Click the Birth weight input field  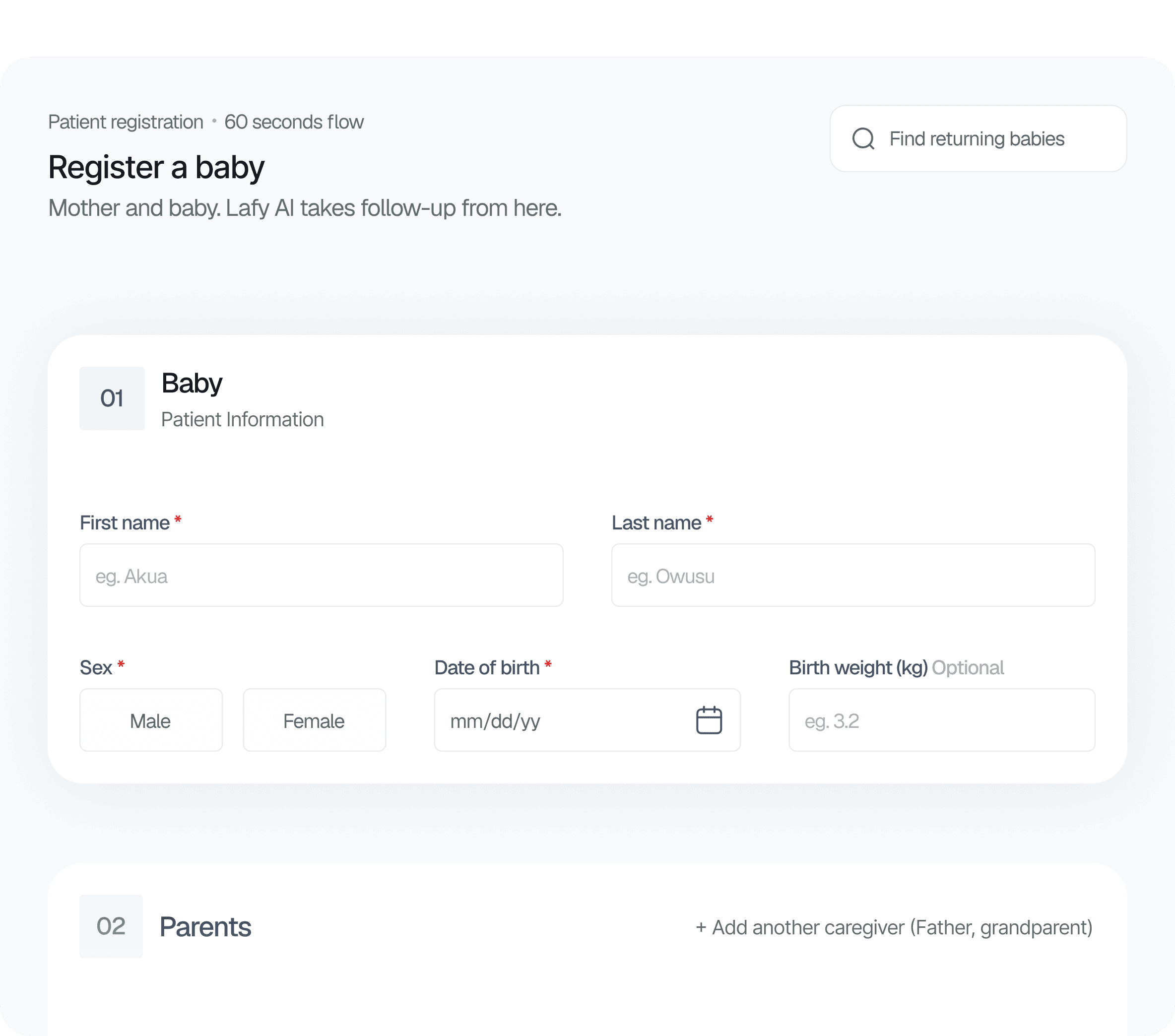[942, 720]
